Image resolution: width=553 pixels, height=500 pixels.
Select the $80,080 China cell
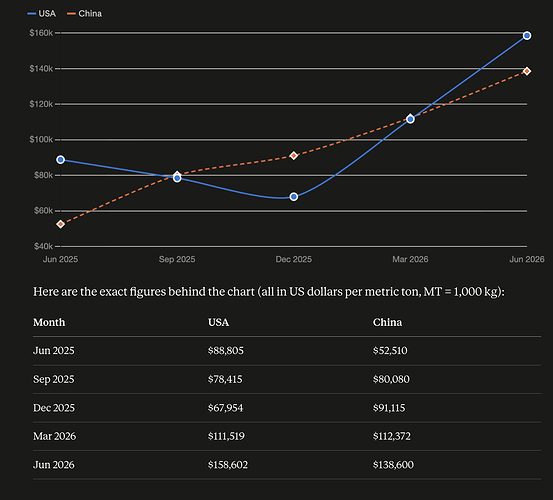[x=391, y=379]
